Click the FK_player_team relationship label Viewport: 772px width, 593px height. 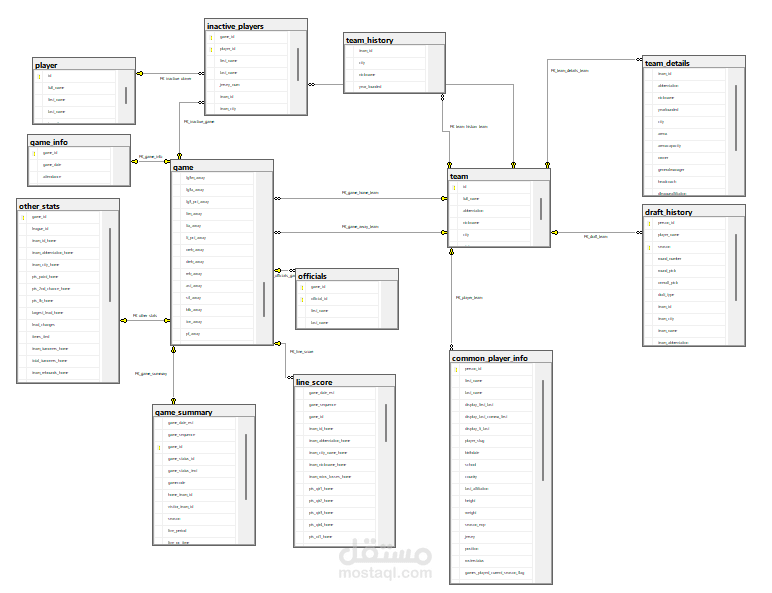[469, 297]
